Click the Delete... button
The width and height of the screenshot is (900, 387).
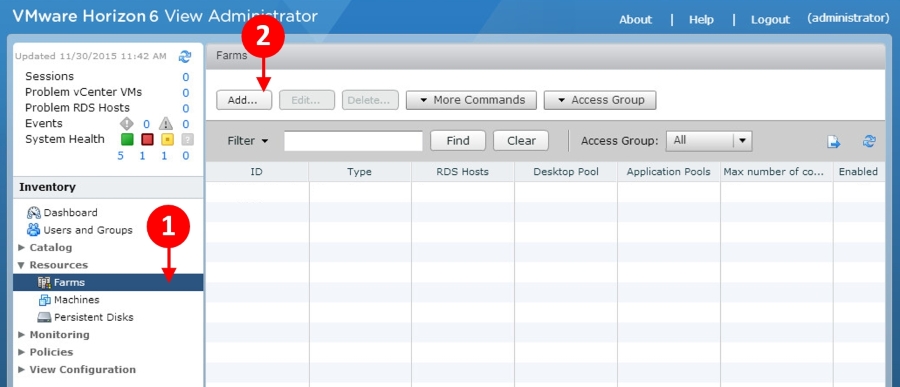[370, 100]
